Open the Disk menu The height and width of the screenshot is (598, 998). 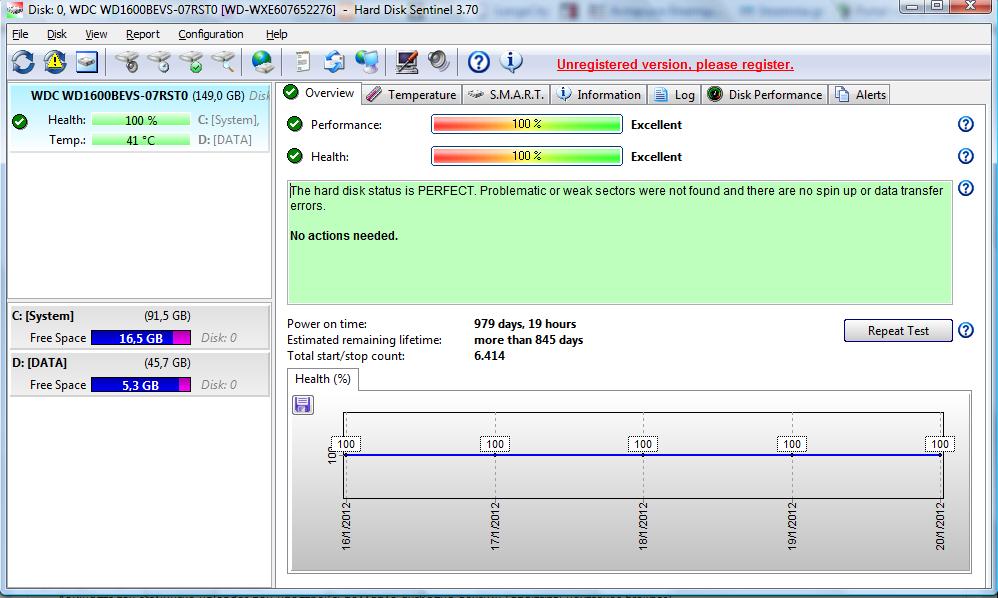pyautogui.click(x=57, y=34)
